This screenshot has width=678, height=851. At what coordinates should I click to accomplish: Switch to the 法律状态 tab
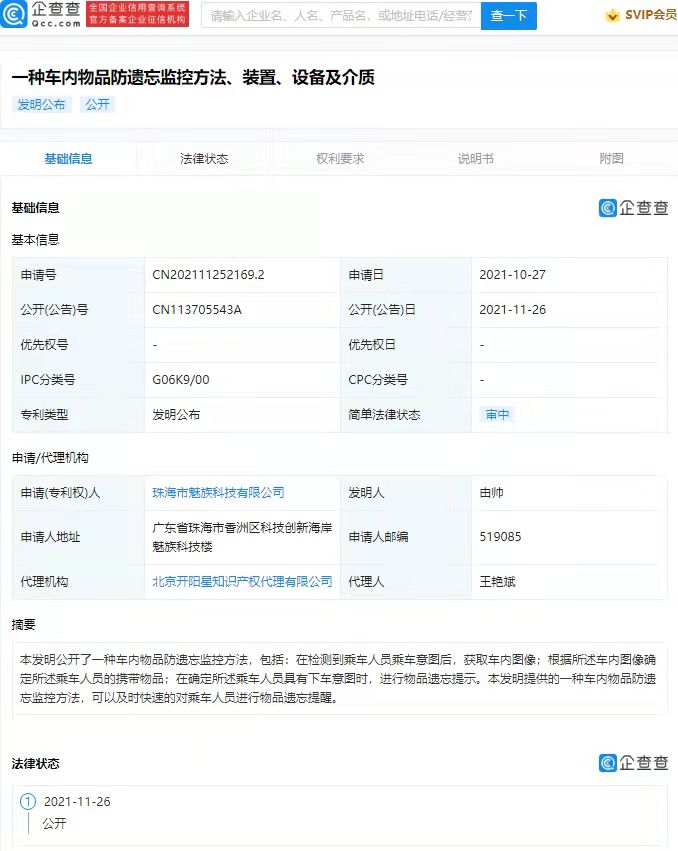[204, 158]
